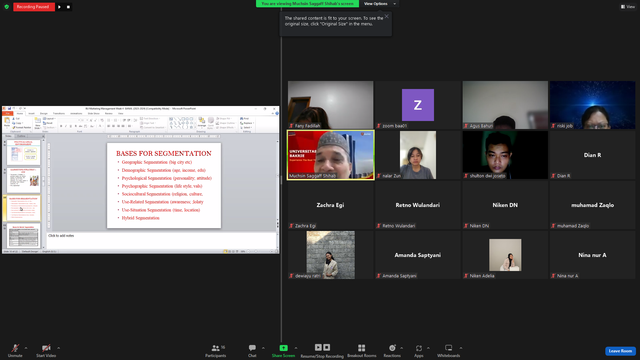Image resolution: width=640 pixels, height=360 pixels.
Task: Select the zoom baa01 participant tile
Action: (418, 105)
